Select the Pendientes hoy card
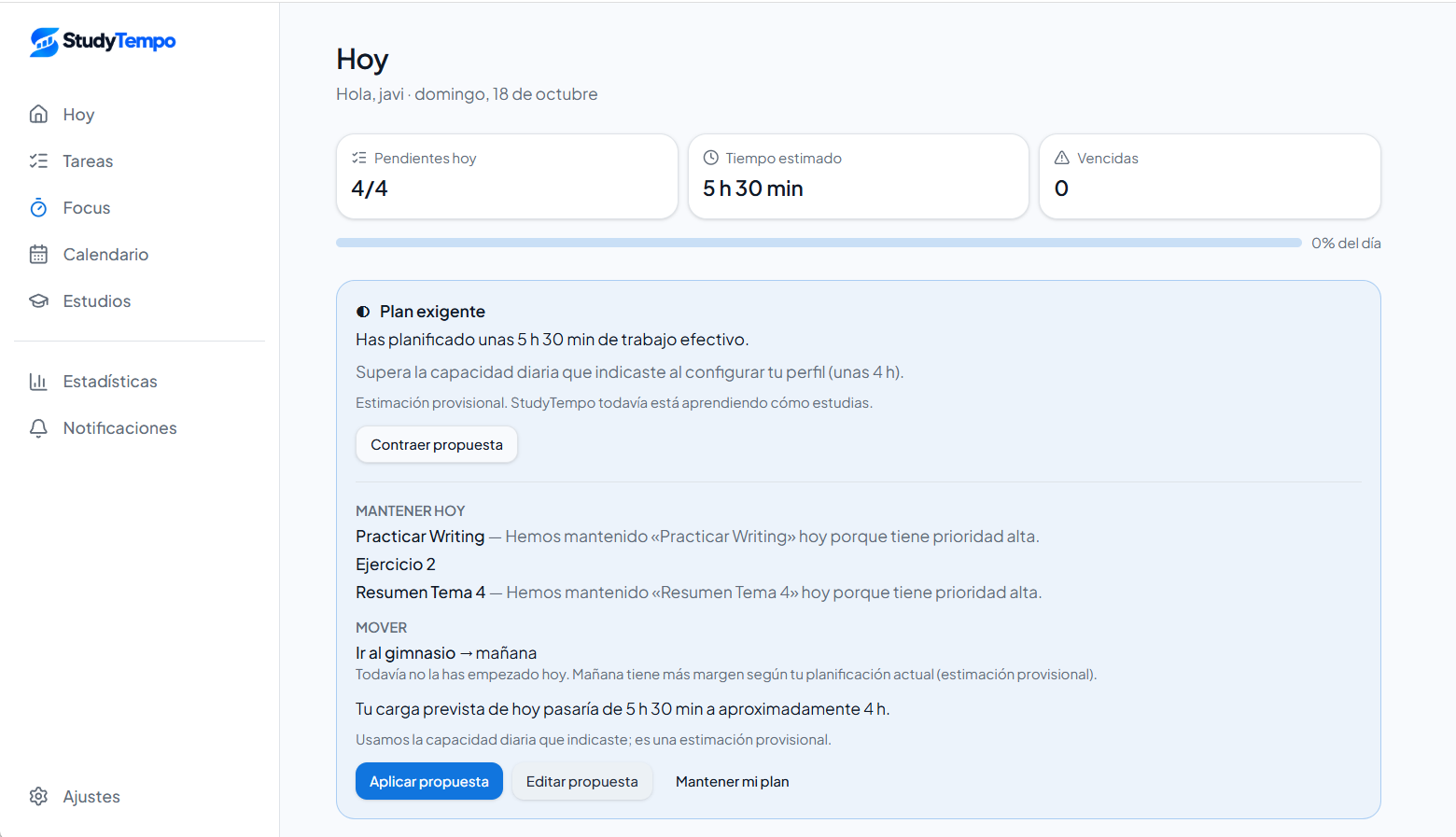Viewport: 1456px width, 837px height. point(507,176)
